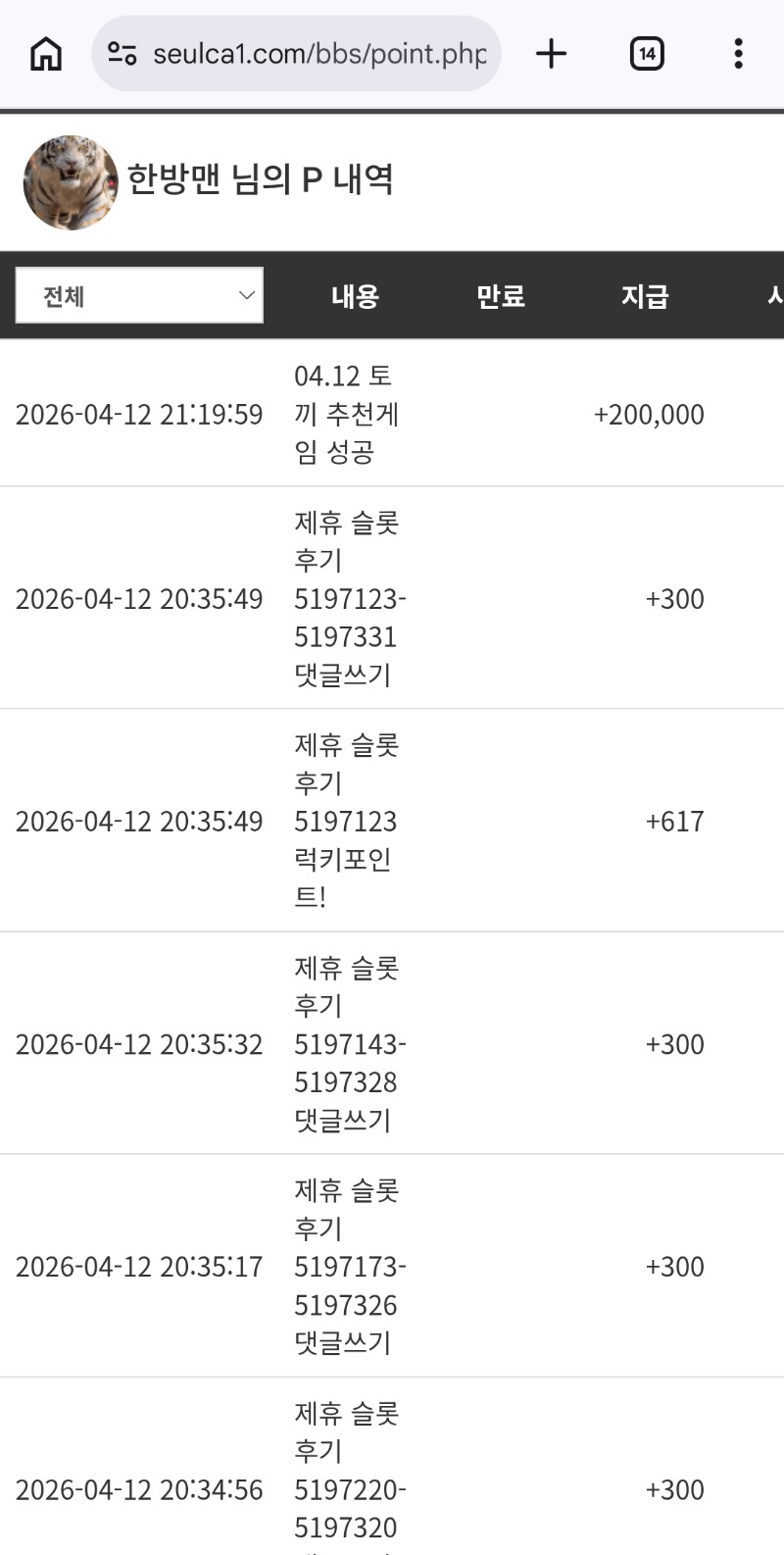This screenshot has height=1555, width=784.
Task: Open 제휴 슬롯 후기 5197123-5197331 댓글쓰기 entry
Action: click(x=349, y=598)
